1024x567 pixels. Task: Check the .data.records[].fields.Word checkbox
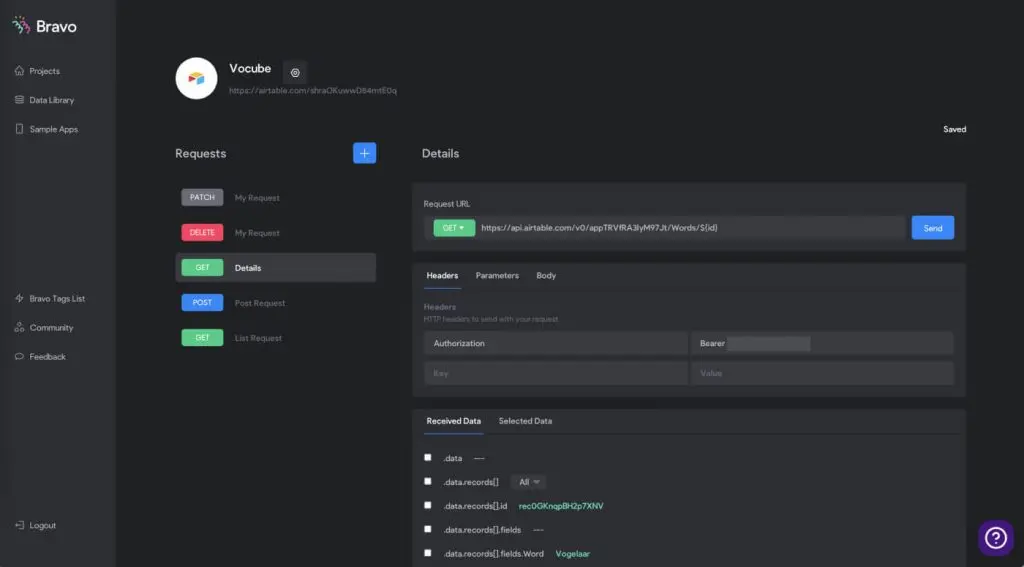tap(428, 553)
